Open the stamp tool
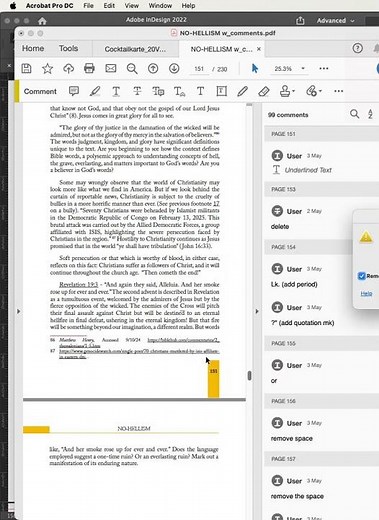The image size is (379, 520). click(287, 91)
